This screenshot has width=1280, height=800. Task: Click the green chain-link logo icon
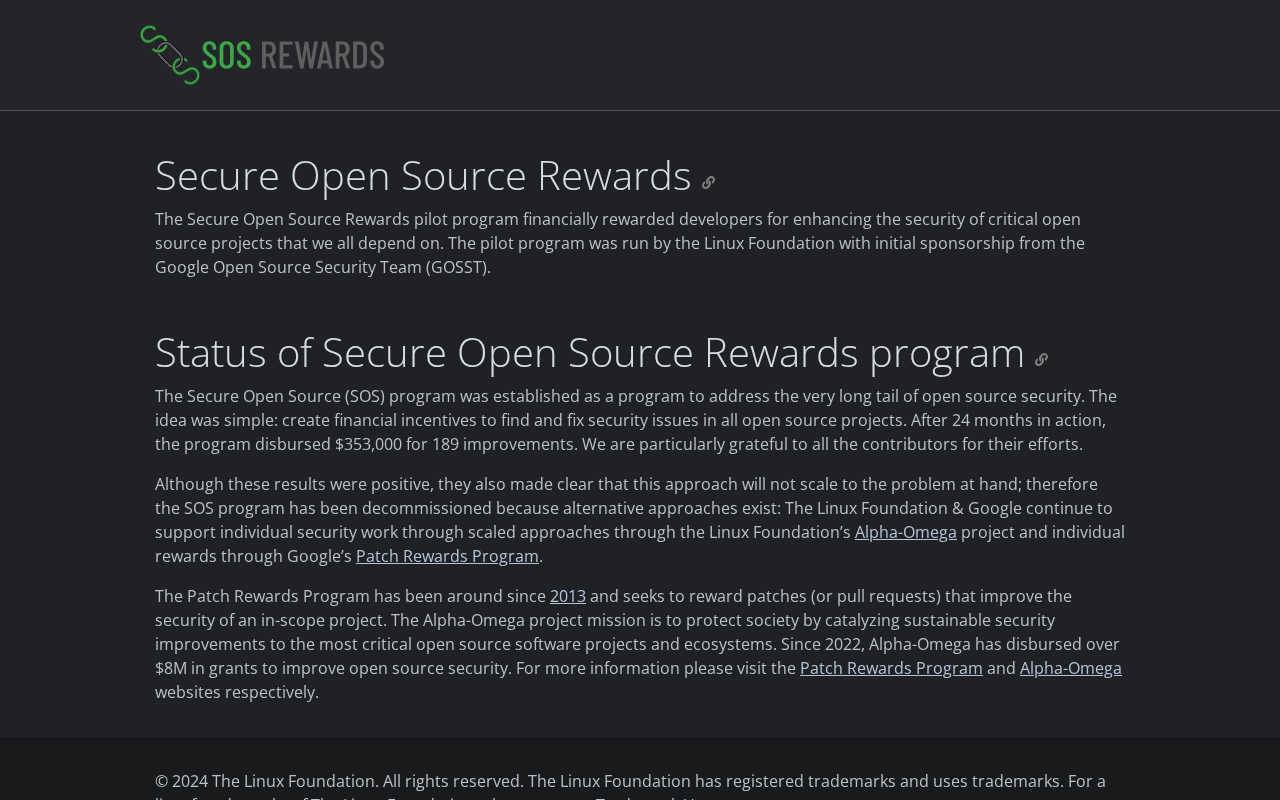(169, 55)
